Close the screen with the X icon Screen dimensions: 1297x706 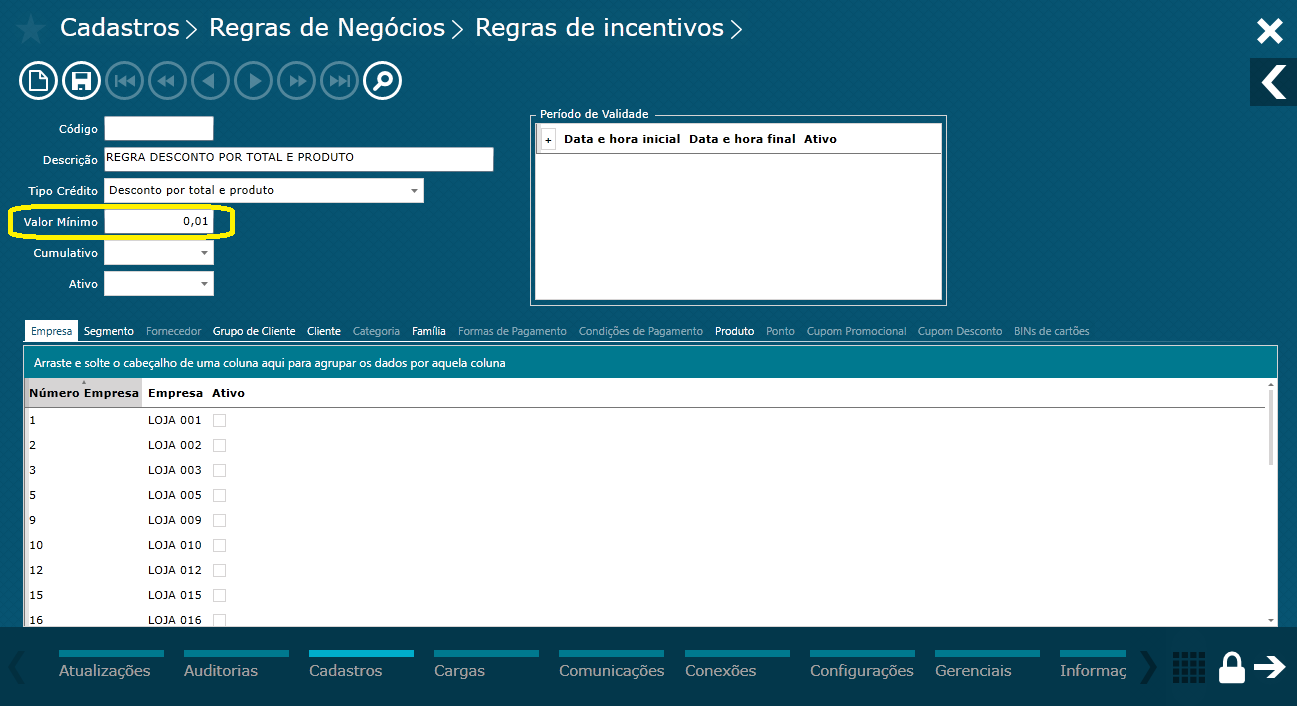click(x=1269, y=31)
